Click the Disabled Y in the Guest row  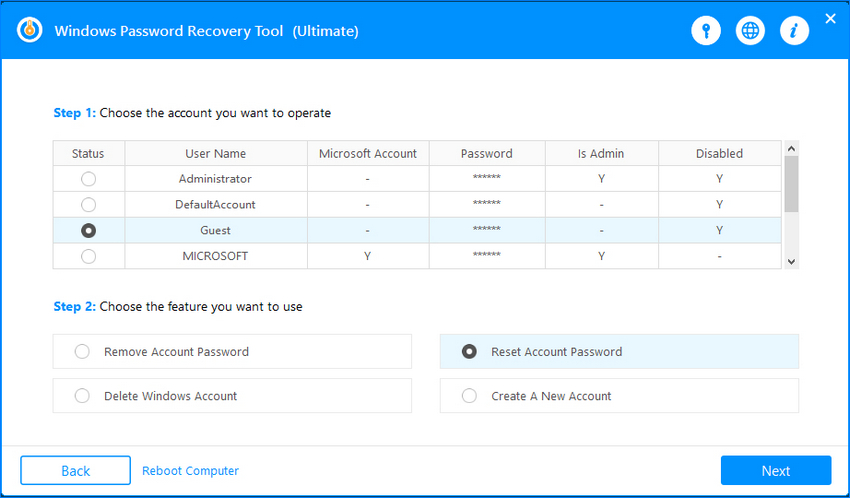[719, 230]
